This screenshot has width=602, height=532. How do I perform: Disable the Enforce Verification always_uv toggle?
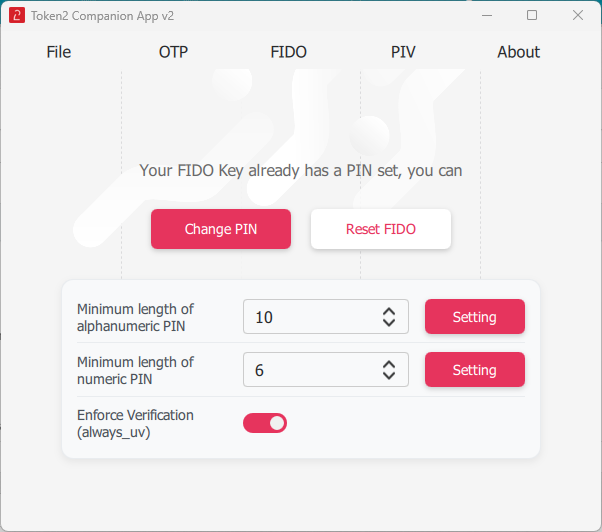click(265, 423)
